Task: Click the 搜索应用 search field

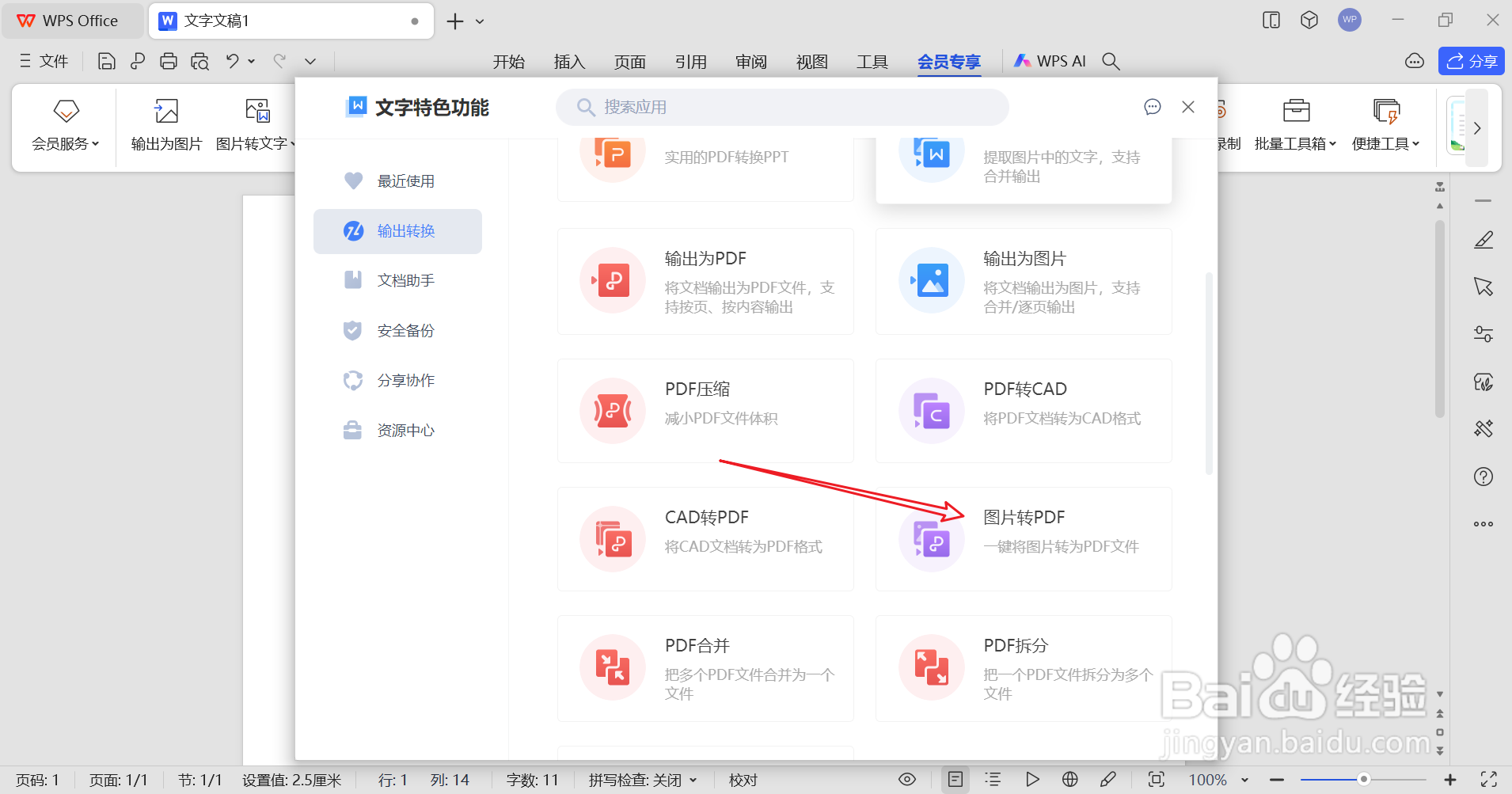Action: click(x=782, y=107)
